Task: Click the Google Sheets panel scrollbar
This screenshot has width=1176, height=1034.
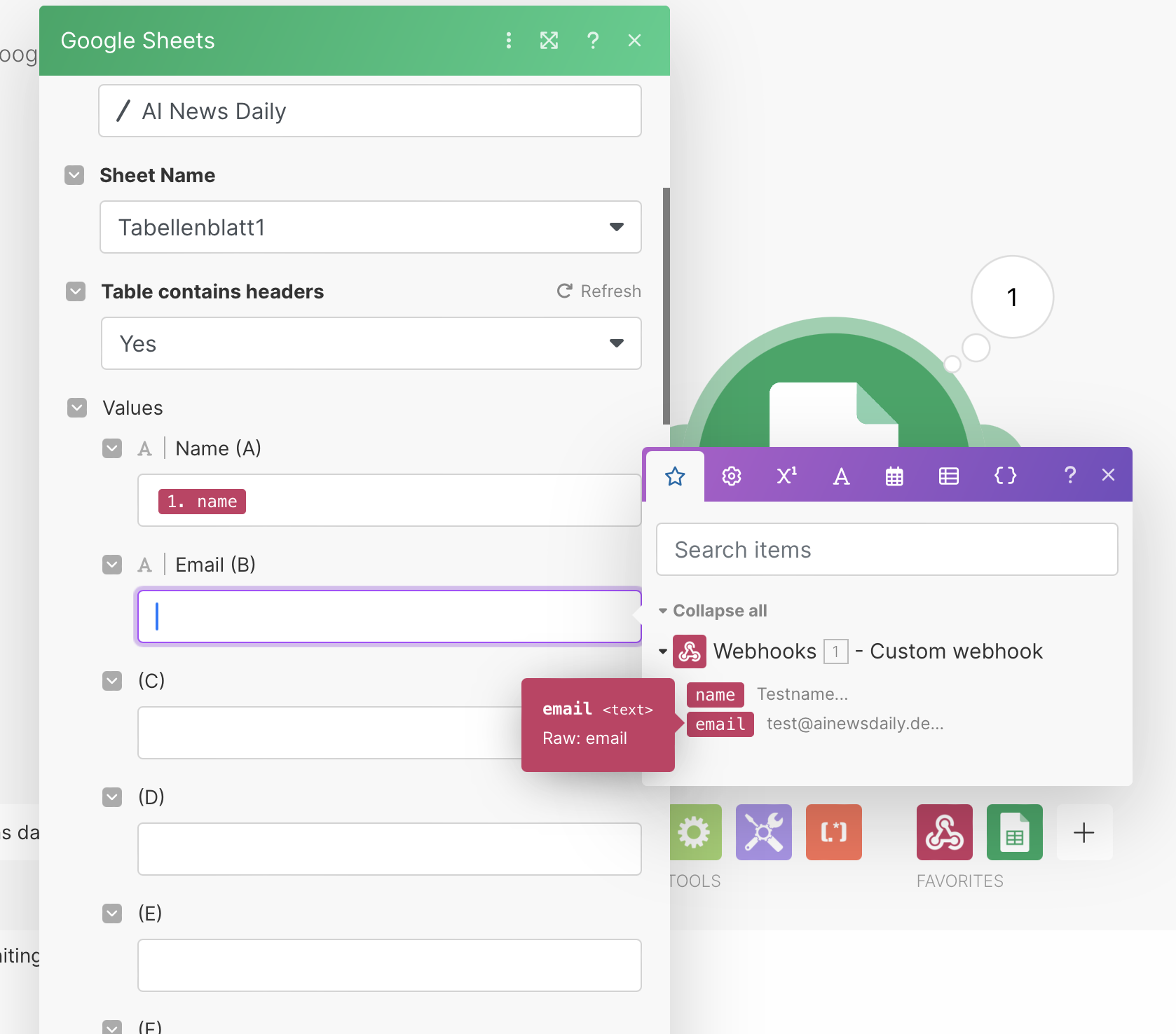Action: point(666,305)
